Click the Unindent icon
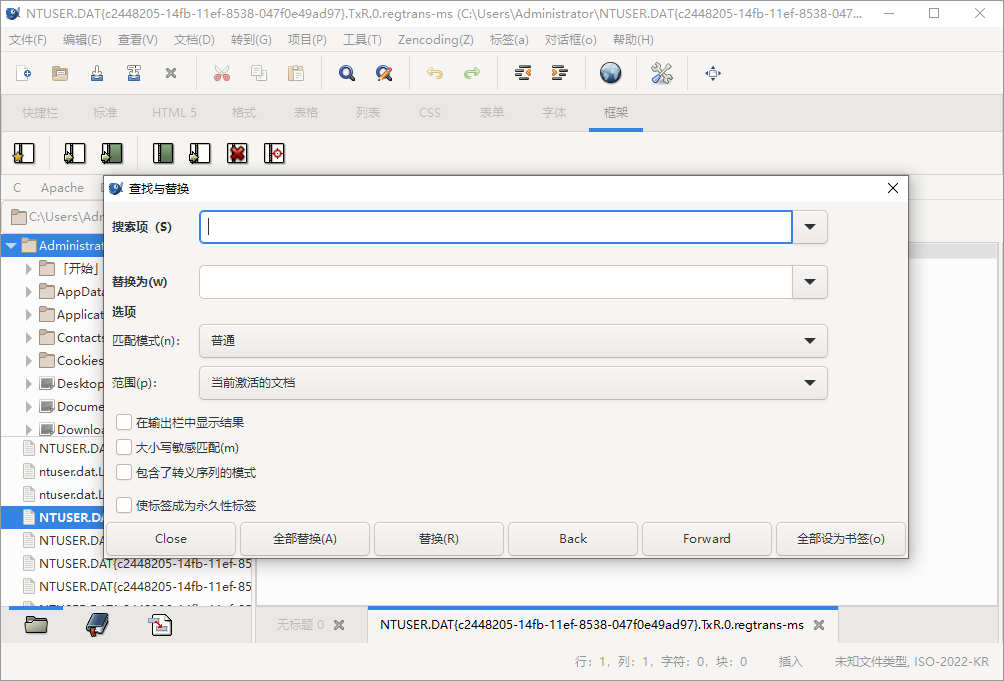The height and width of the screenshot is (681, 1004). point(523,73)
